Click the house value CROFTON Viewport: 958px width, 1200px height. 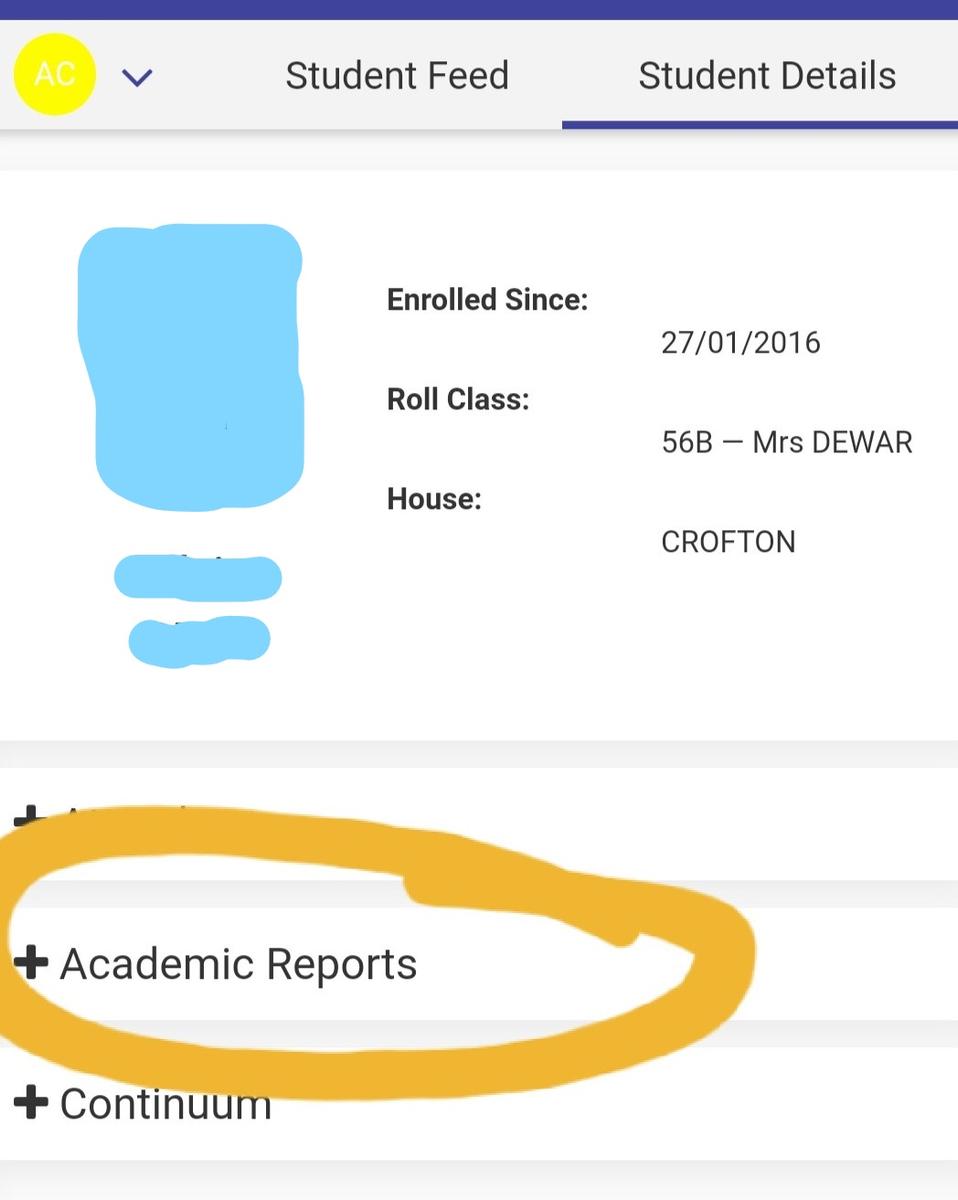728,542
